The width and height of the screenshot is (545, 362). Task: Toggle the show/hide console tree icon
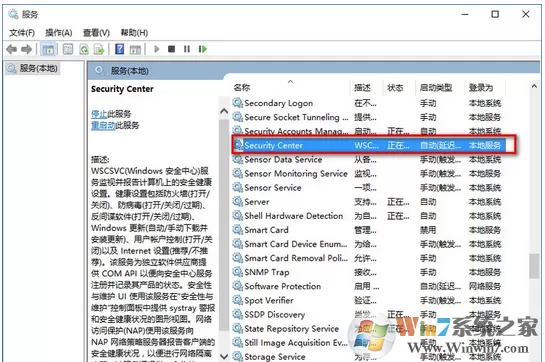pos(48,49)
